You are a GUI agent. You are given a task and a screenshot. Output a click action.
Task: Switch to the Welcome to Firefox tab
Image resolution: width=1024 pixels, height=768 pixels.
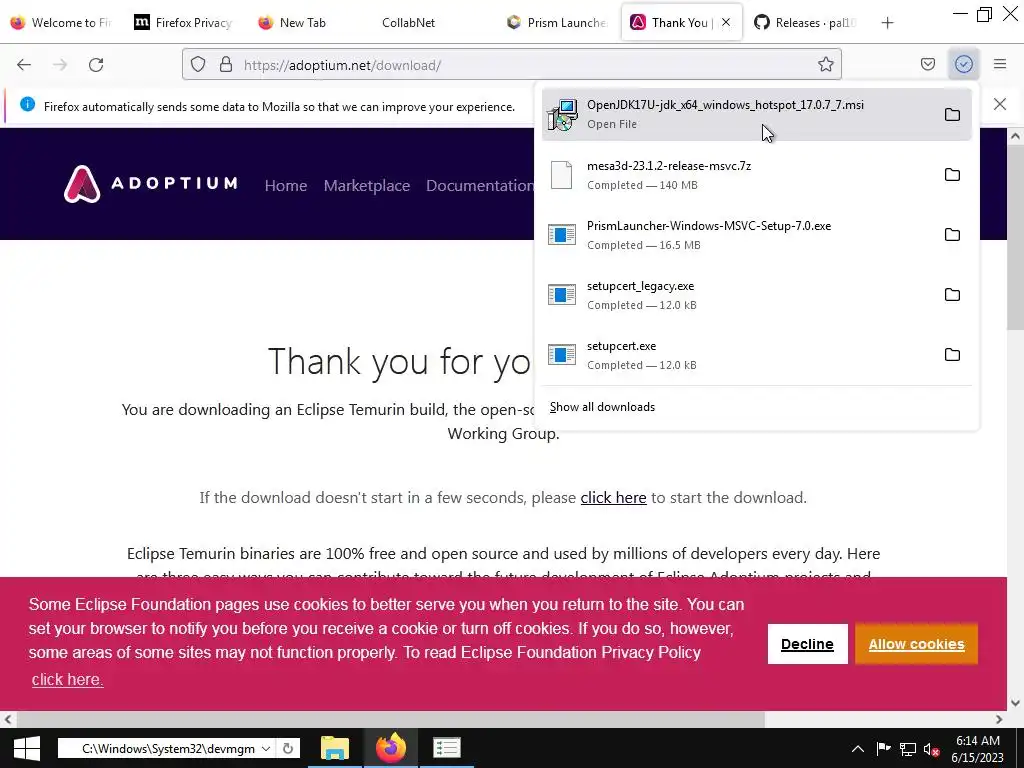pos(61,23)
